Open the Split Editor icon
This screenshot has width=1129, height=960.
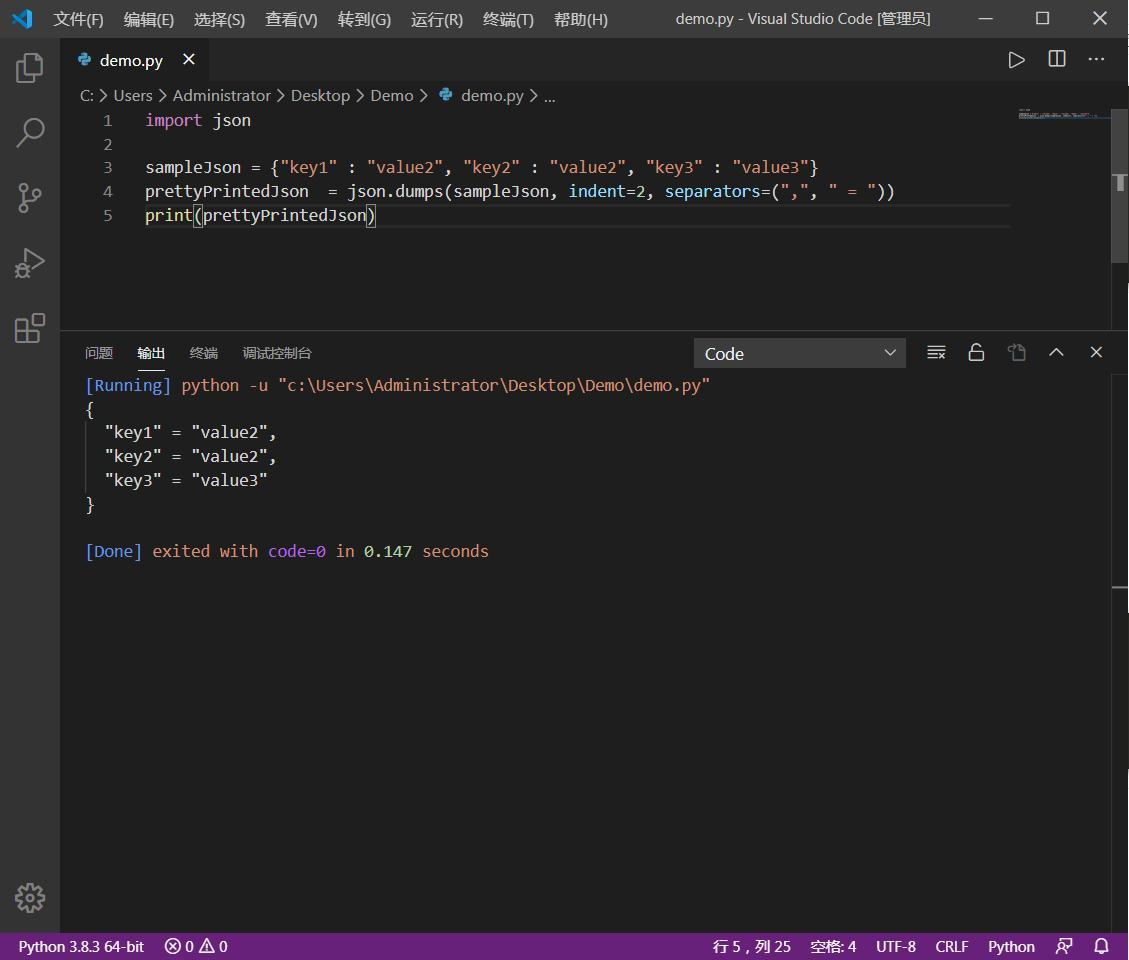[x=1056, y=59]
